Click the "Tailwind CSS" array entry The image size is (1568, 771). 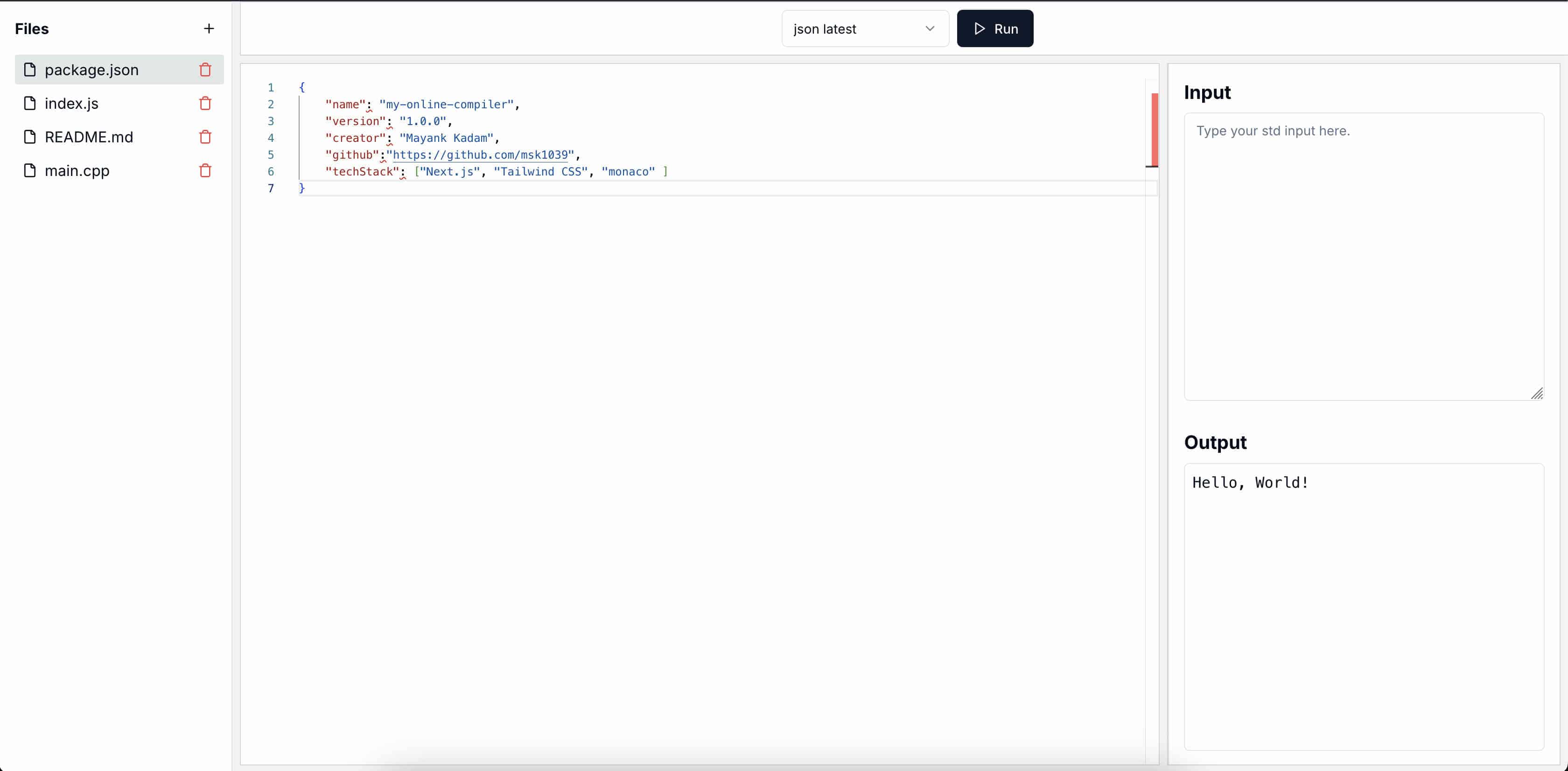pyautogui.click(x=541, y=172)
